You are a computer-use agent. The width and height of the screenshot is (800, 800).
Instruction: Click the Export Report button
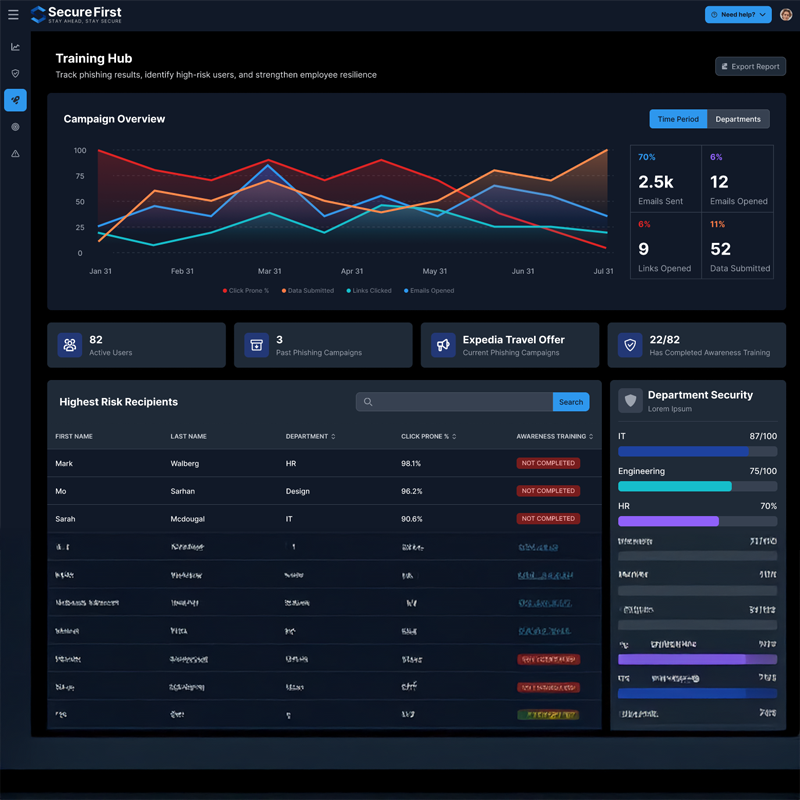pos(750,67)
